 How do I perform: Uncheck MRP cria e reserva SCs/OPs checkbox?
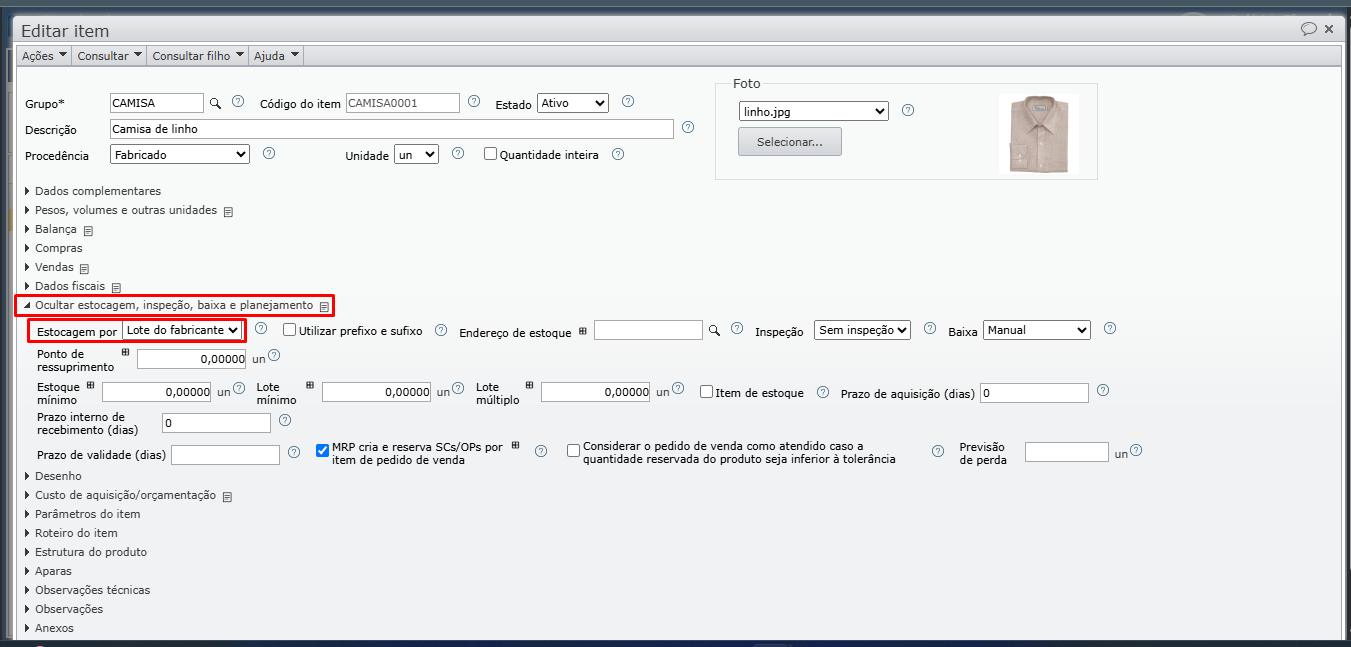322,451
